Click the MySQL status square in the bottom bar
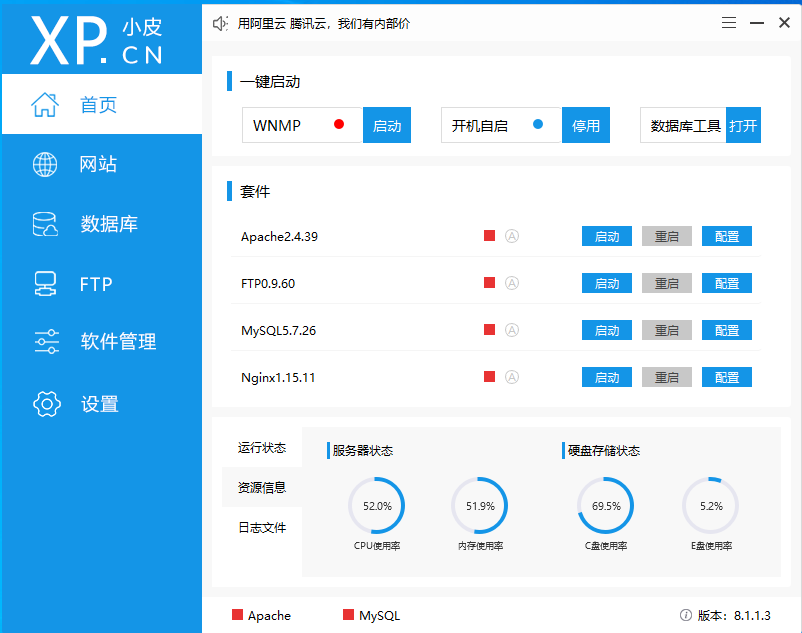Image resolution: width=802 pixels, height=633 pixels. (348, 615)
